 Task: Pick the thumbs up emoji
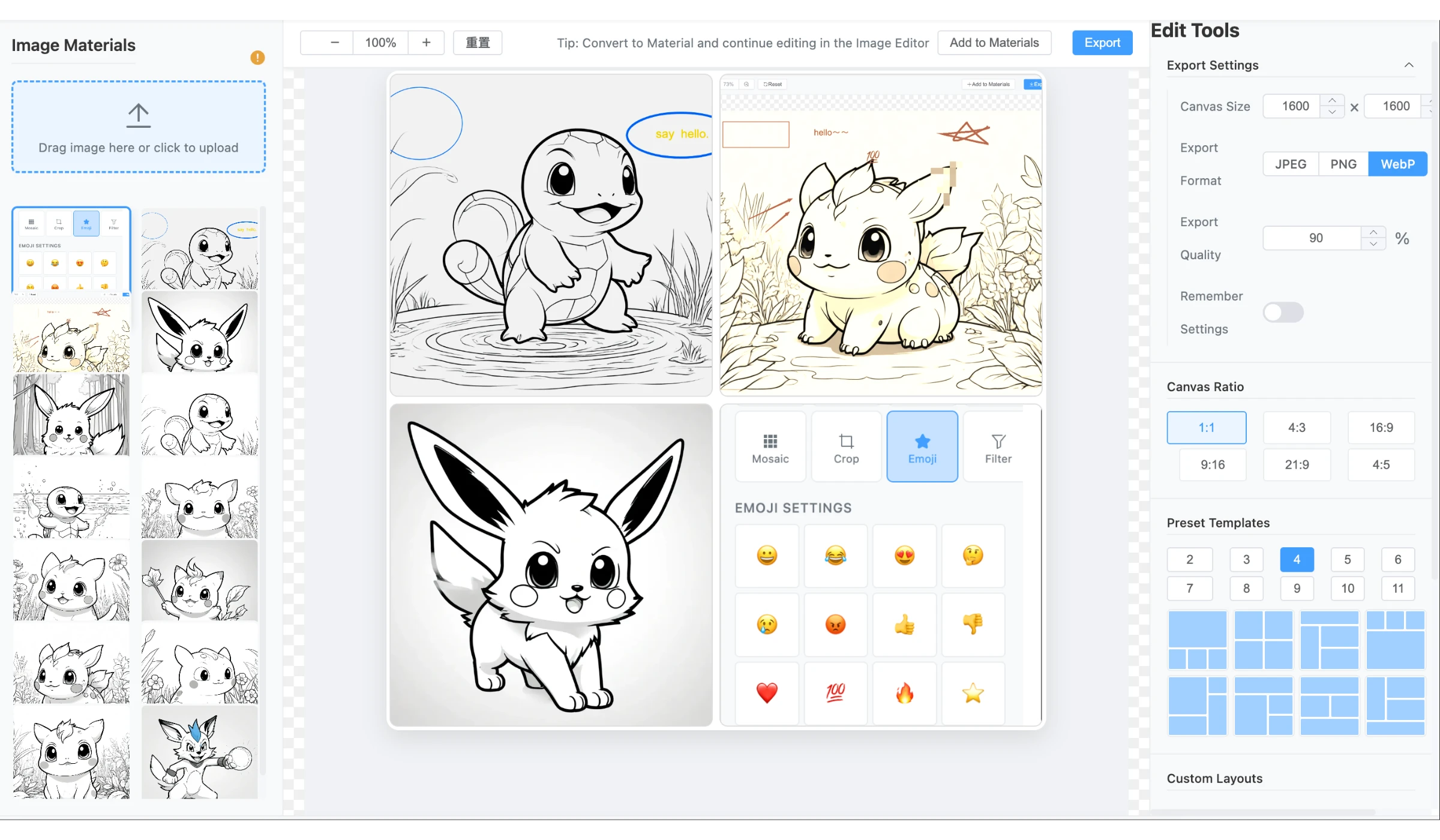(x=904, y=625)
